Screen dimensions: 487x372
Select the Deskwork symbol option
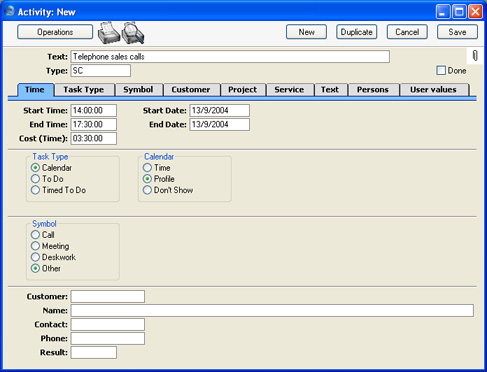tap(35, 257)
